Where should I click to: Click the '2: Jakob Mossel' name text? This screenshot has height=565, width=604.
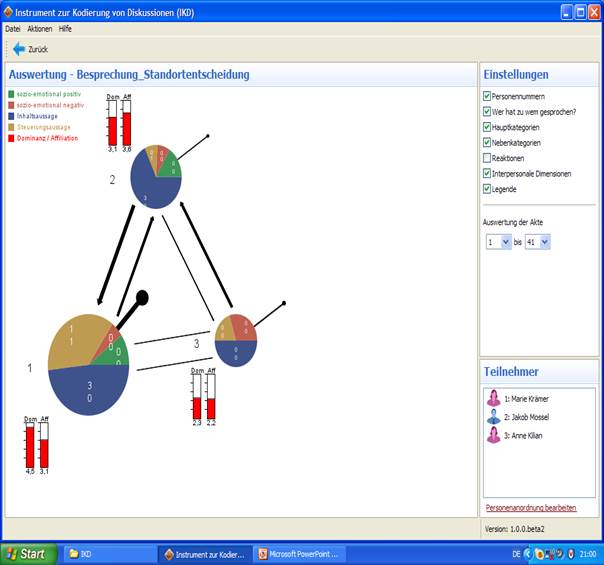tap(527, 417)
